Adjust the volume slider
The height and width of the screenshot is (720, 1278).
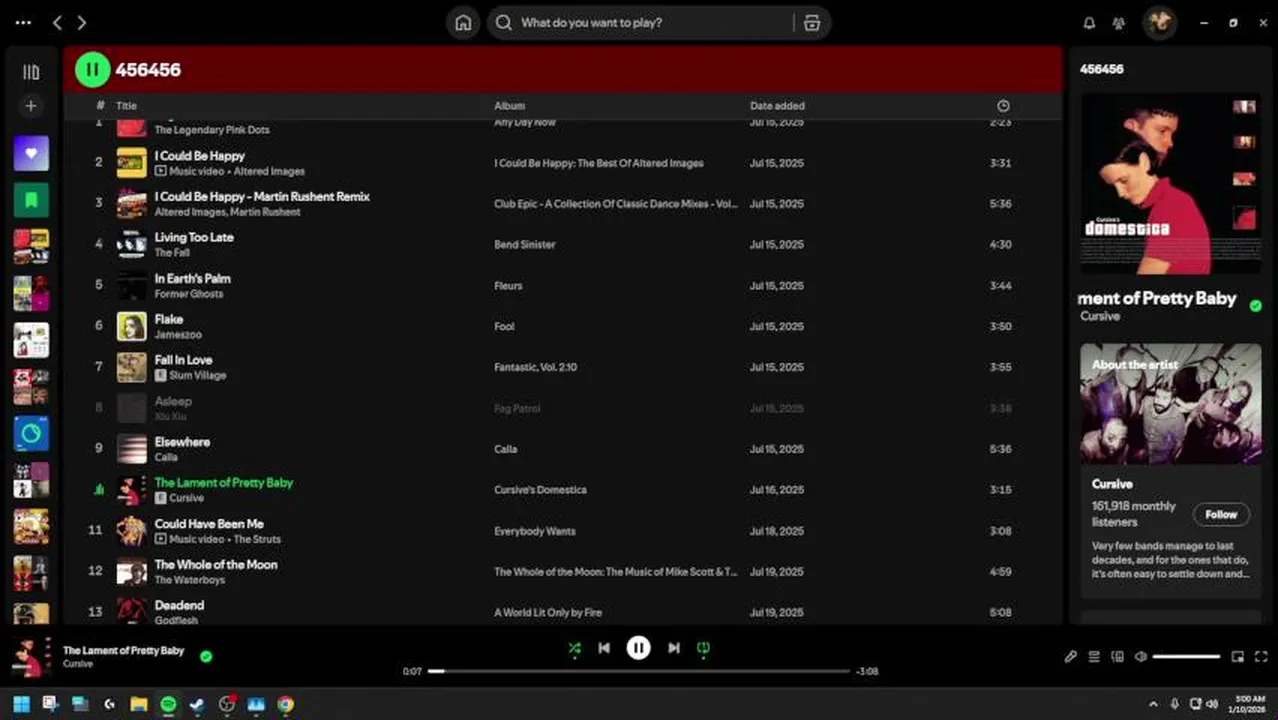pyautogui.click(x=1186, y=657)
